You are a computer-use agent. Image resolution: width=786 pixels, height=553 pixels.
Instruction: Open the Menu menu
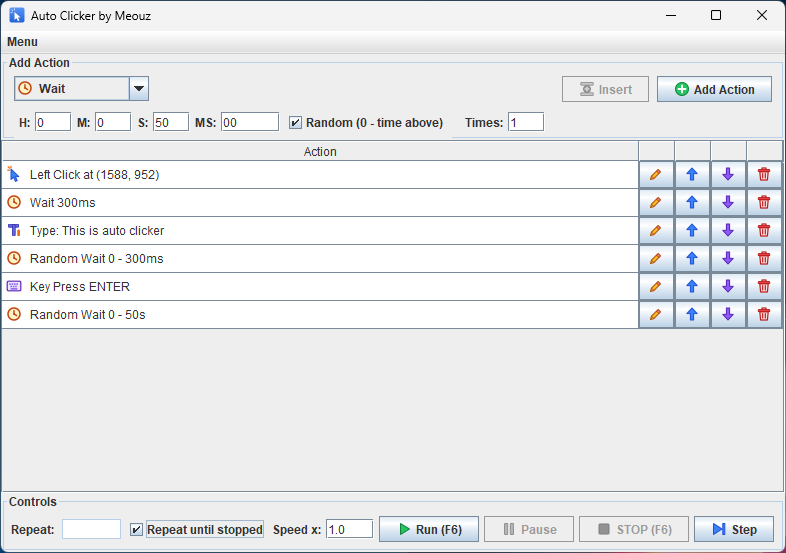point(22,42)
